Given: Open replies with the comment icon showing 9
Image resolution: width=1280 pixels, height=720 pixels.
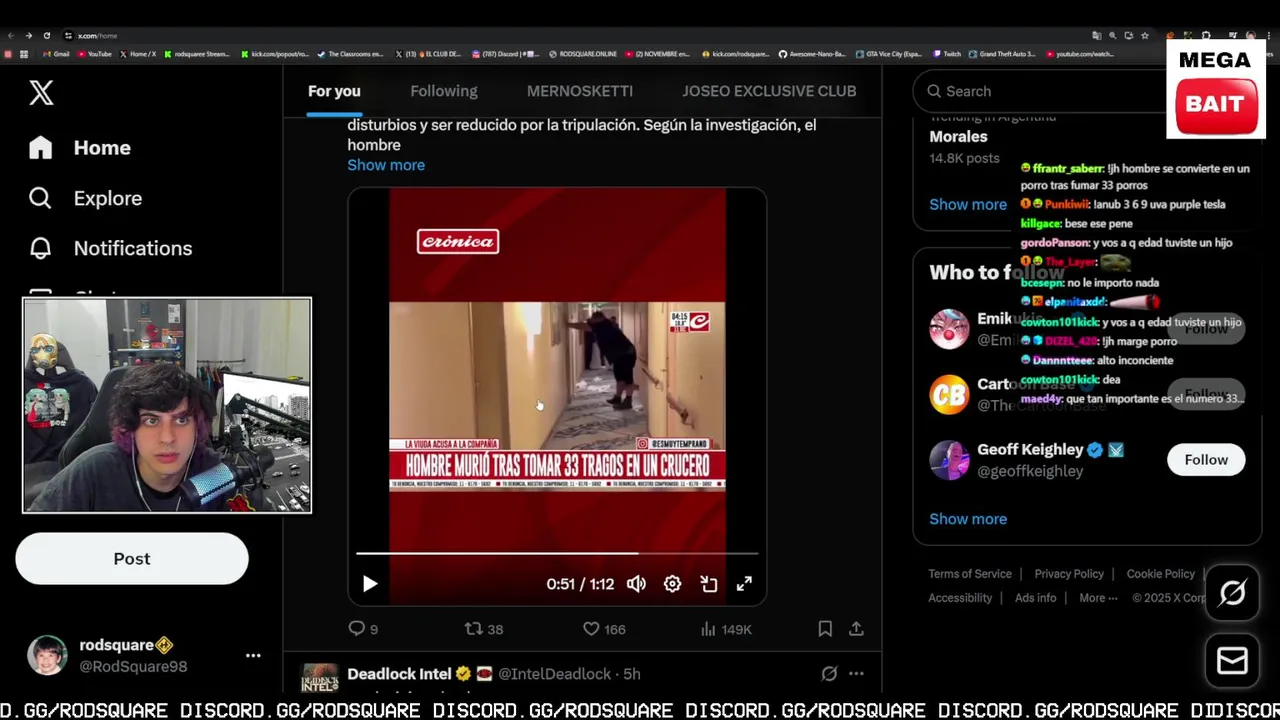Looking at the screenshot, I should point(362,629).
